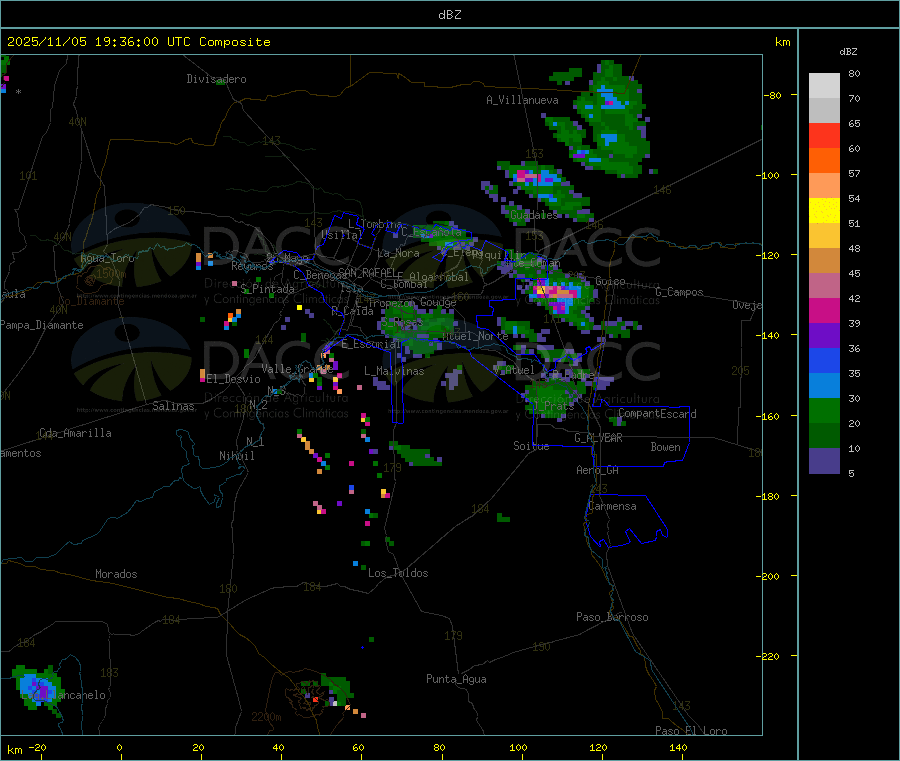Click the Morados label
The width and height of the screenshot is (900, 761).
pos(116,574)
